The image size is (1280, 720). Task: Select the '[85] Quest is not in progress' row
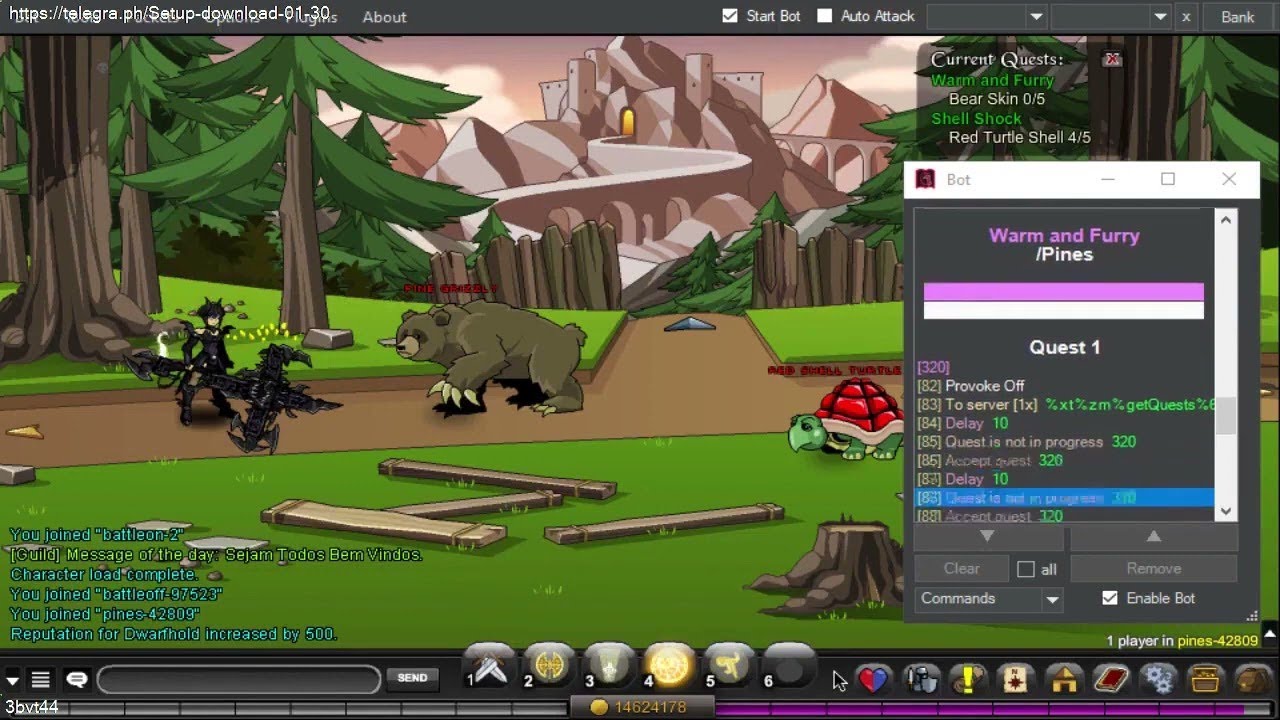tap(1065, 442)
